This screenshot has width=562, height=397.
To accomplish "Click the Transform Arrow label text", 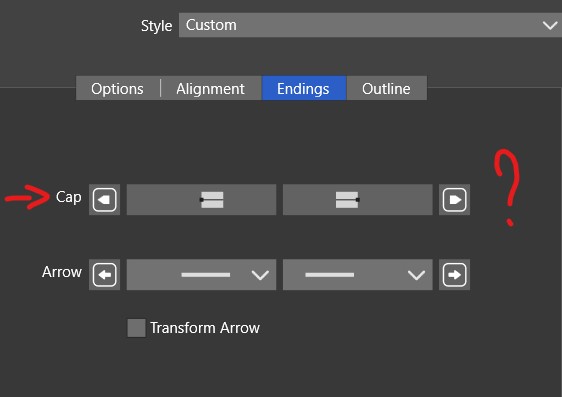I will 205,328.
